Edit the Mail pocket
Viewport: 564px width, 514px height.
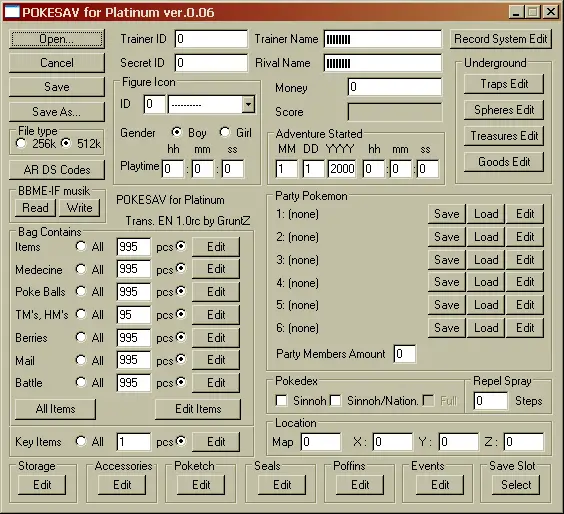click(216, 360)
